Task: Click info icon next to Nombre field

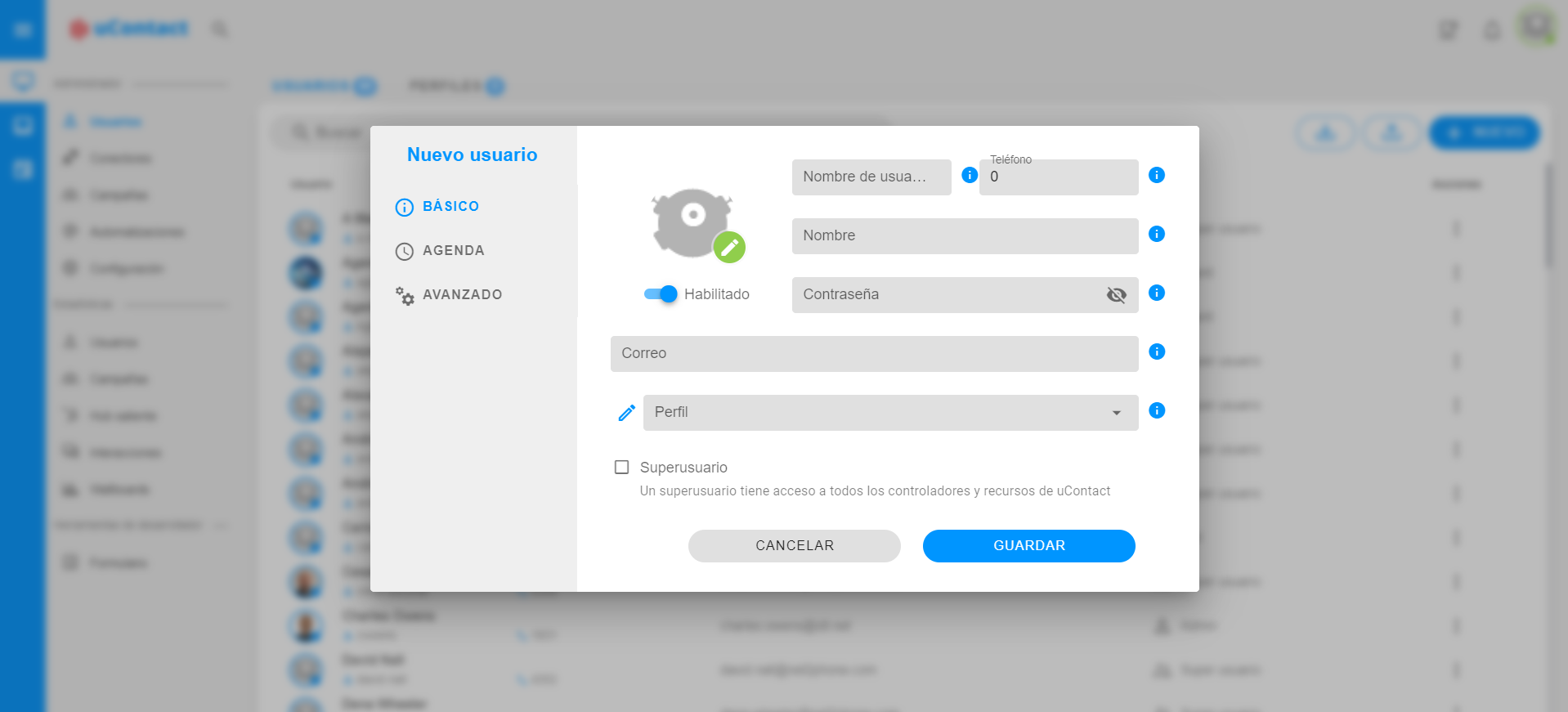Action: tap(1157, 234)
